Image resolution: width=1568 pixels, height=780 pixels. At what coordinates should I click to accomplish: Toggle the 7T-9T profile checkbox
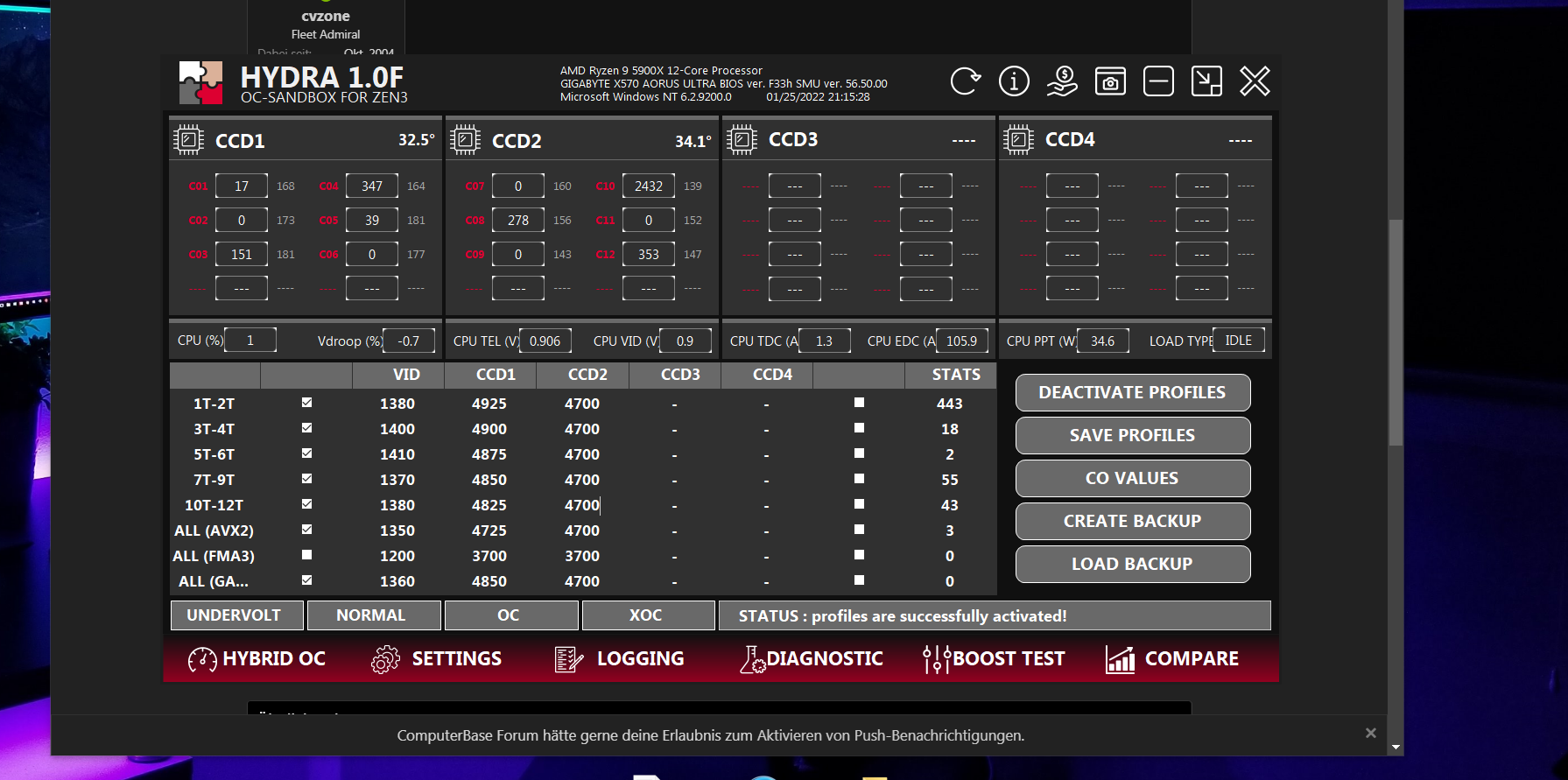(x=306, y=479)
